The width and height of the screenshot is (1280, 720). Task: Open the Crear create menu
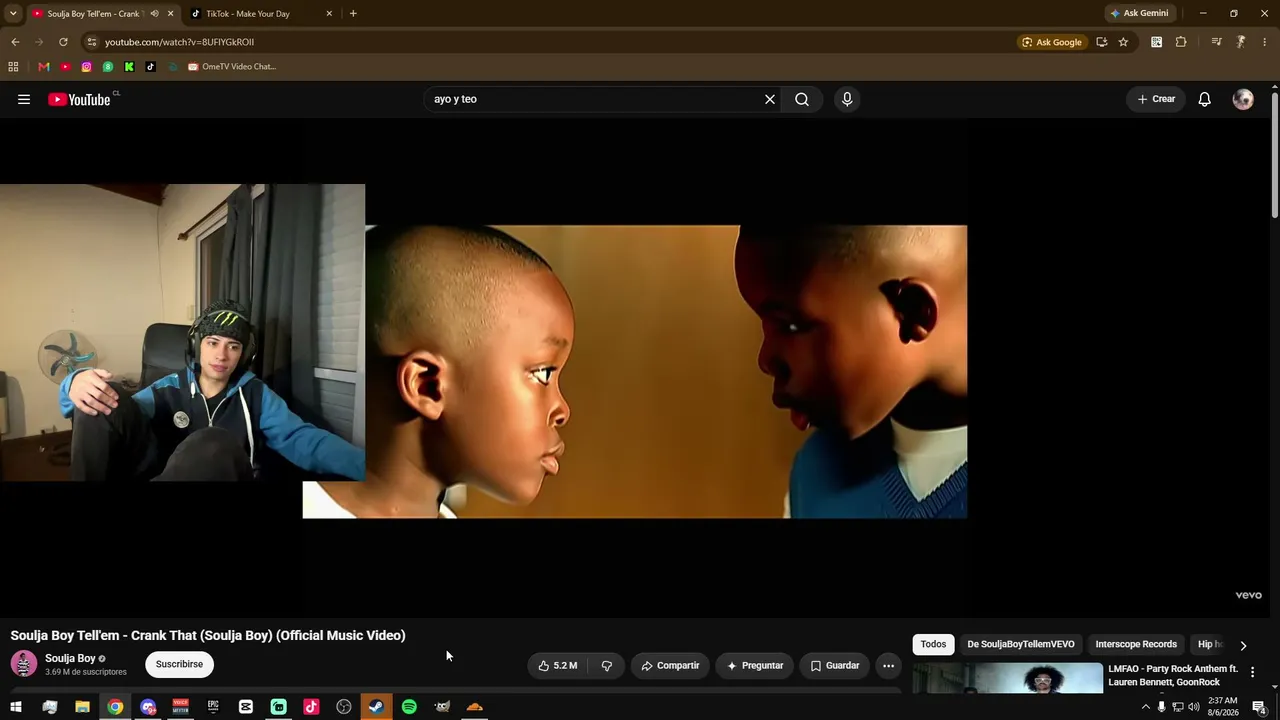[1156, 99]
